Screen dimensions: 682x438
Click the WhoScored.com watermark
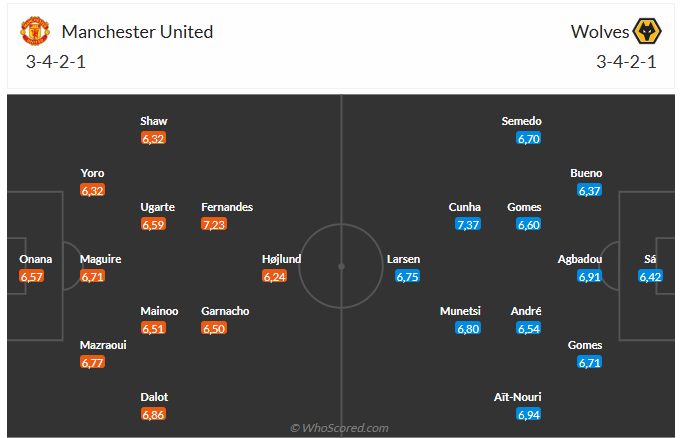pos(340,428)
